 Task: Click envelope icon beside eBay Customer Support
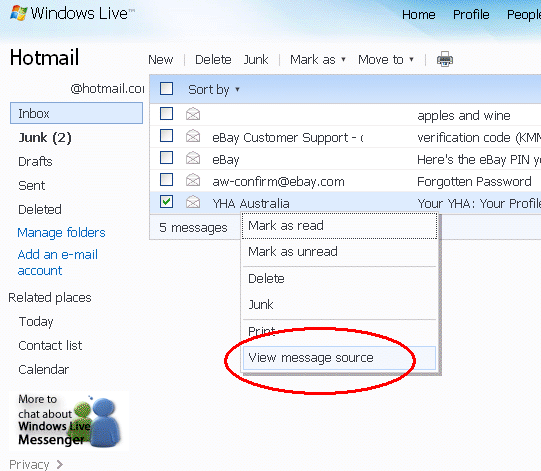193,136
